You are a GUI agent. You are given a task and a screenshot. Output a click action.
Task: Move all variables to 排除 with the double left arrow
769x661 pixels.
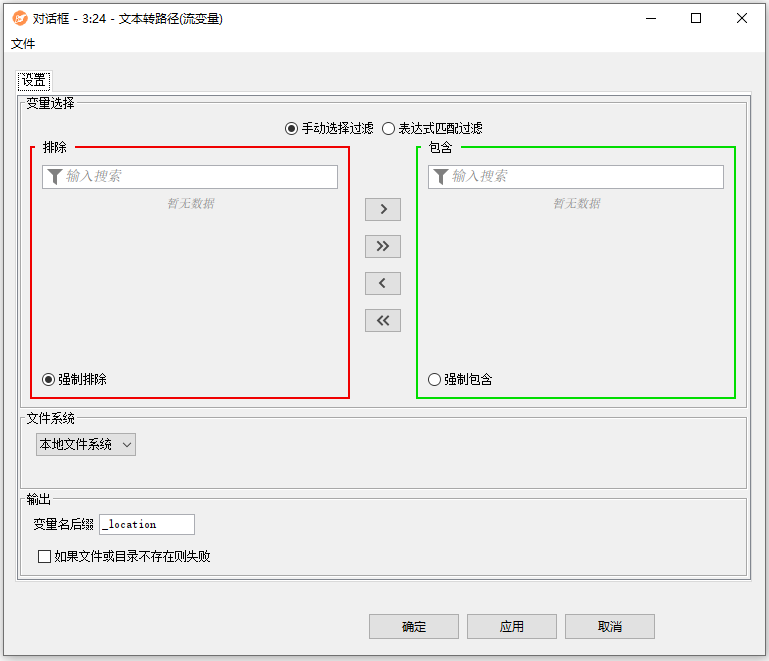tap(383, 321)
